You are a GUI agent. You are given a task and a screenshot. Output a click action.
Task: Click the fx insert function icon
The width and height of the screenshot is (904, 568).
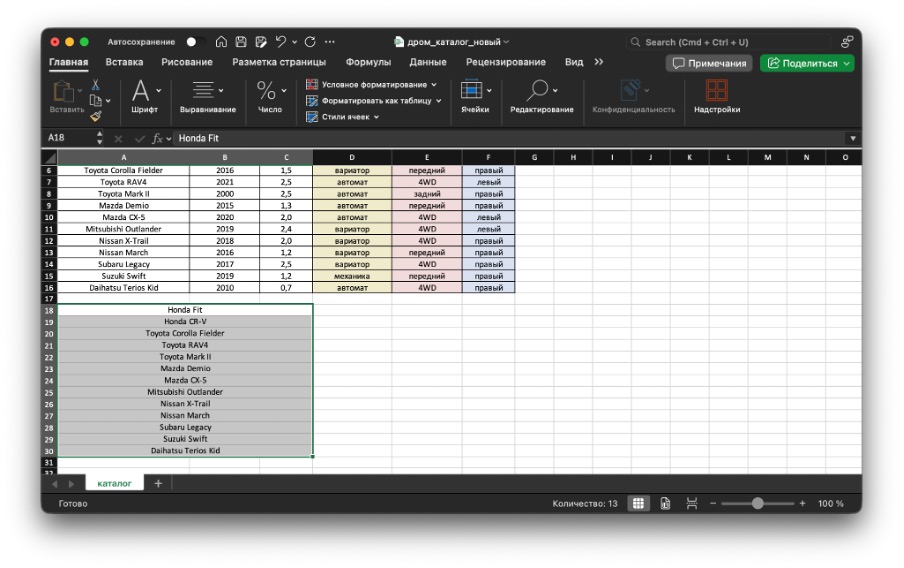tap(157, 138)
